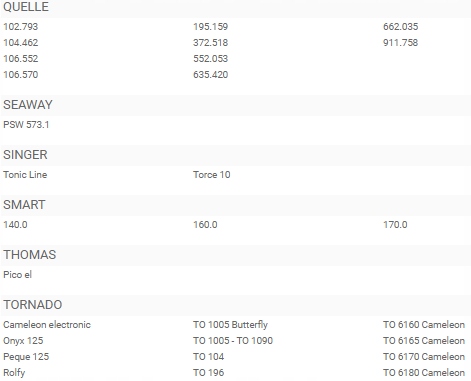Select Thomas Pico el
This screenshot has height=381, width=471.
(x=17, y=275)
